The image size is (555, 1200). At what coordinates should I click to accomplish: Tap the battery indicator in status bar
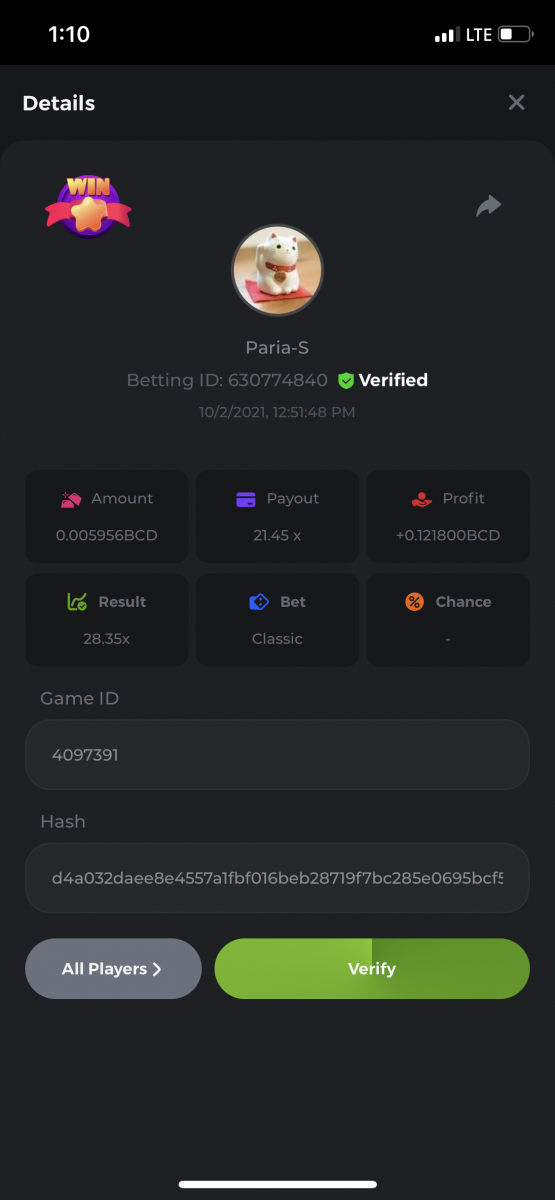515,35
